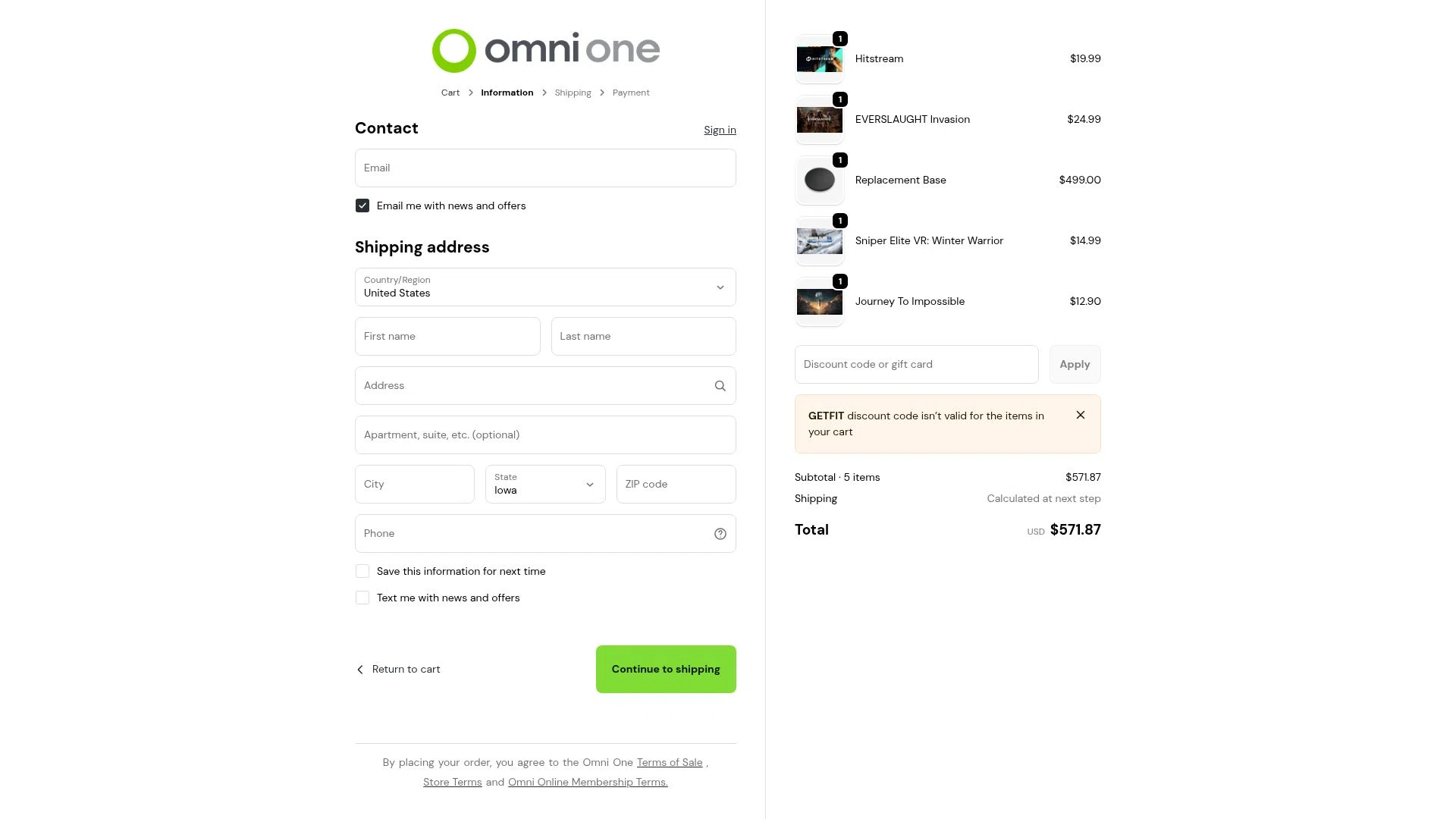This screenshot has height=819, width=1456.
Task: Click the address search magnifier icon
Action: 720,386
